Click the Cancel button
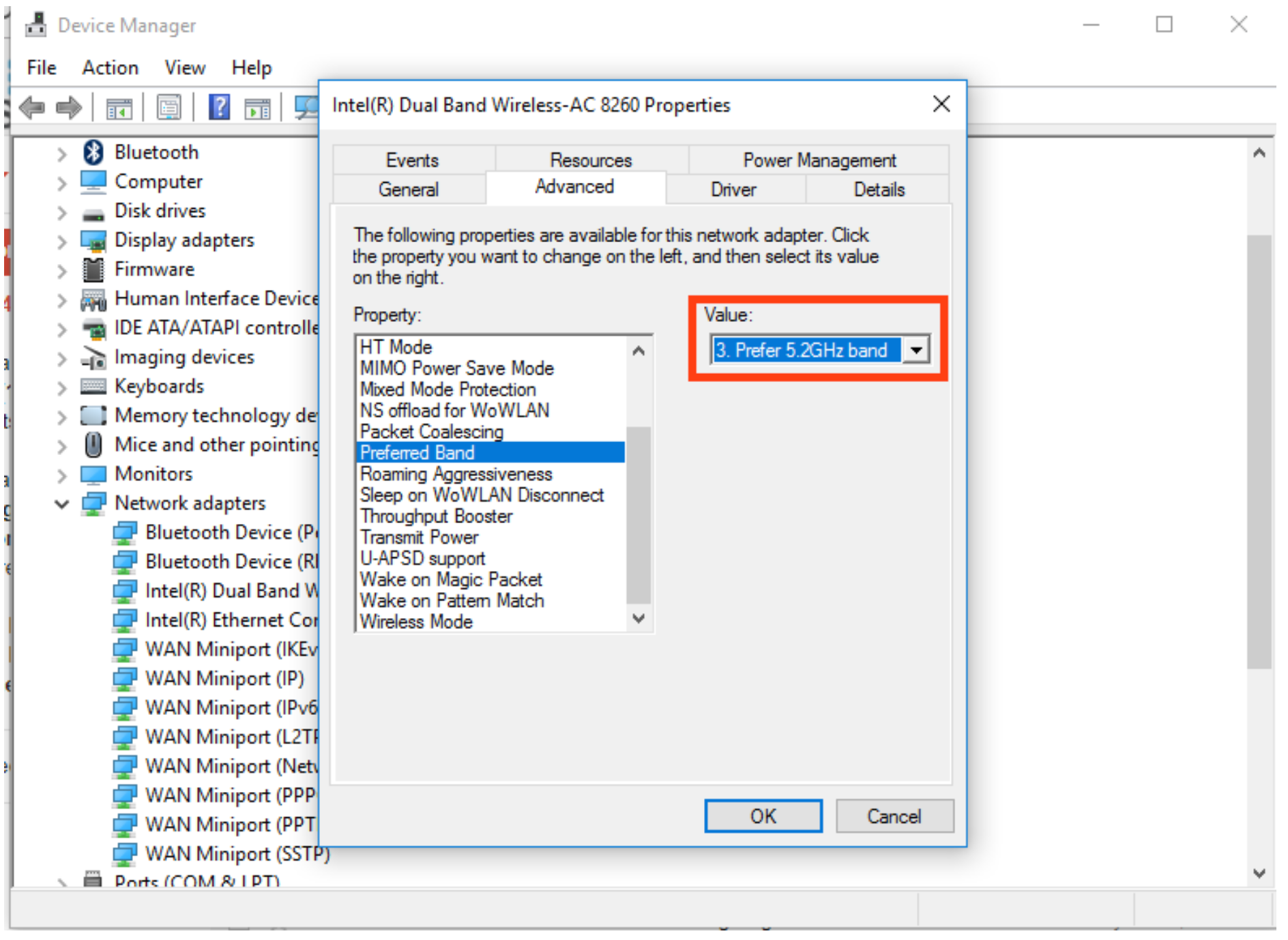 click(894, 816)
